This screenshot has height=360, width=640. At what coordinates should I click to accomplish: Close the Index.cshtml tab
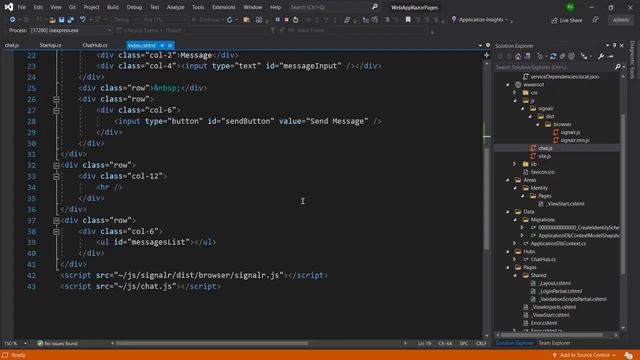point(170,45)
